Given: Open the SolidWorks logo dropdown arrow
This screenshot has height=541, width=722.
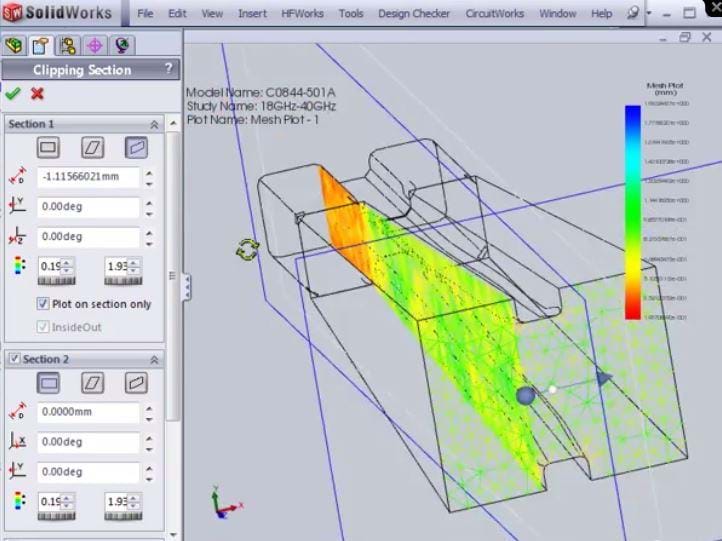Looking at the screenshot, I should click(119, 15).
